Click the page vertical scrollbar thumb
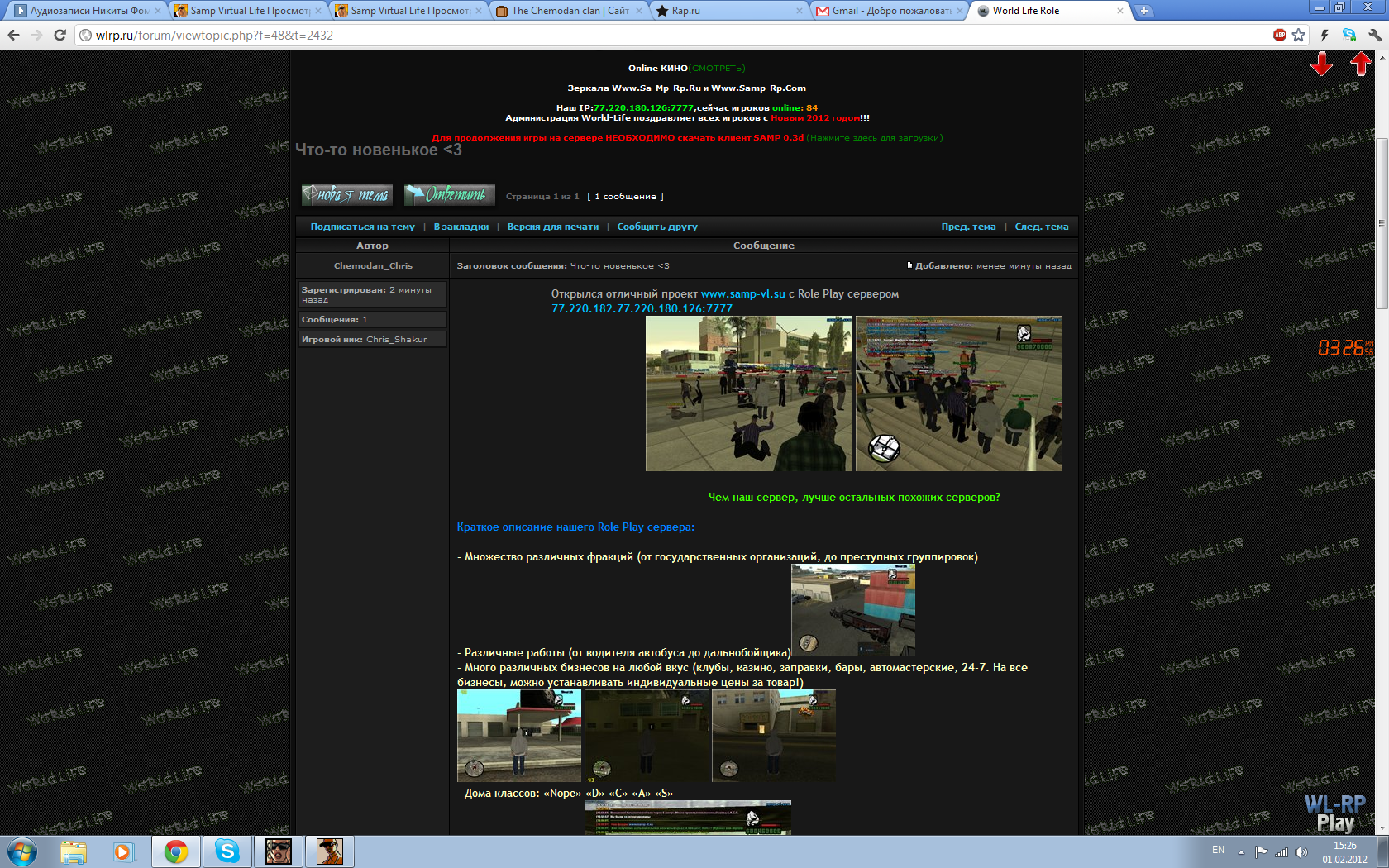This screenshot has height=868, width=1389. pos(1381,223)
